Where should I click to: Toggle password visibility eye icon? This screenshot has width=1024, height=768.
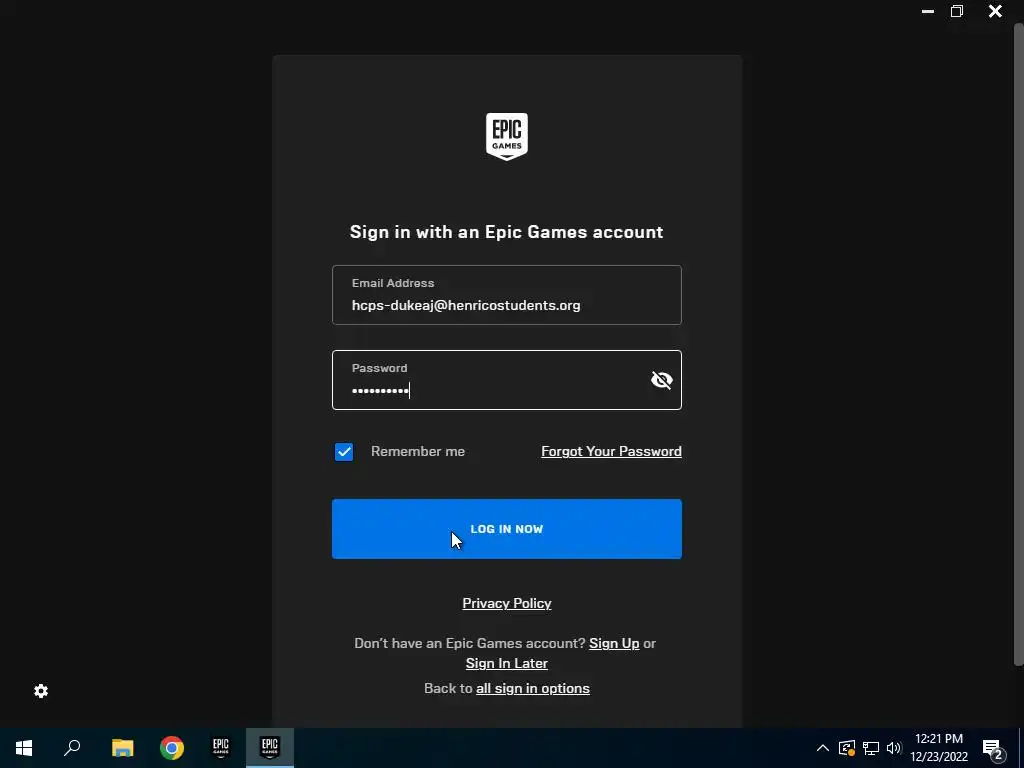click(x=662, y=380)
